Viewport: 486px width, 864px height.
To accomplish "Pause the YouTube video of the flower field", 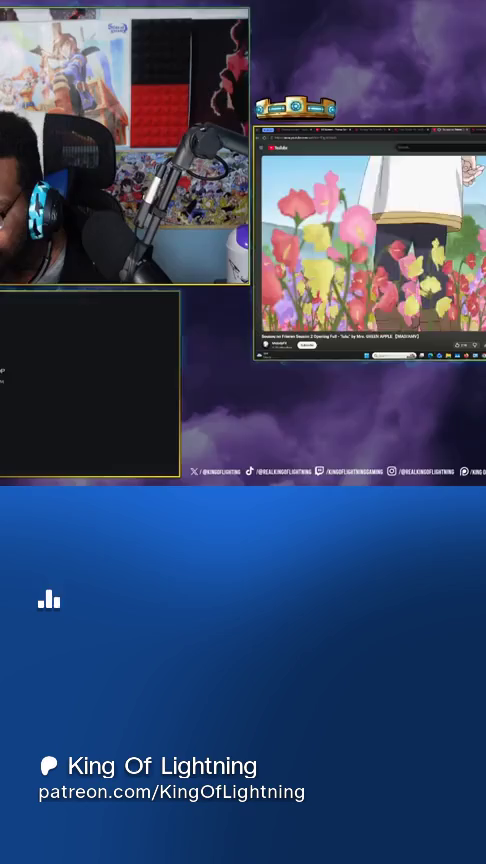I will pyautogui.click(x=374, y=243).
